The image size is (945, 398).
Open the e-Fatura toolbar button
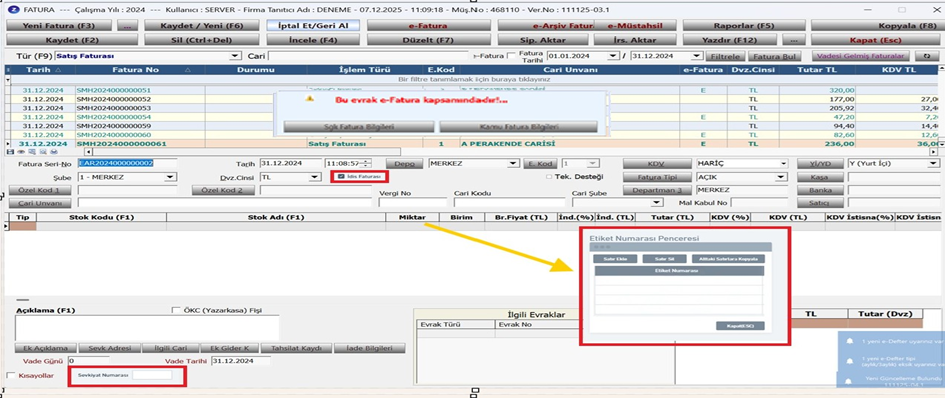click(429, 26)
